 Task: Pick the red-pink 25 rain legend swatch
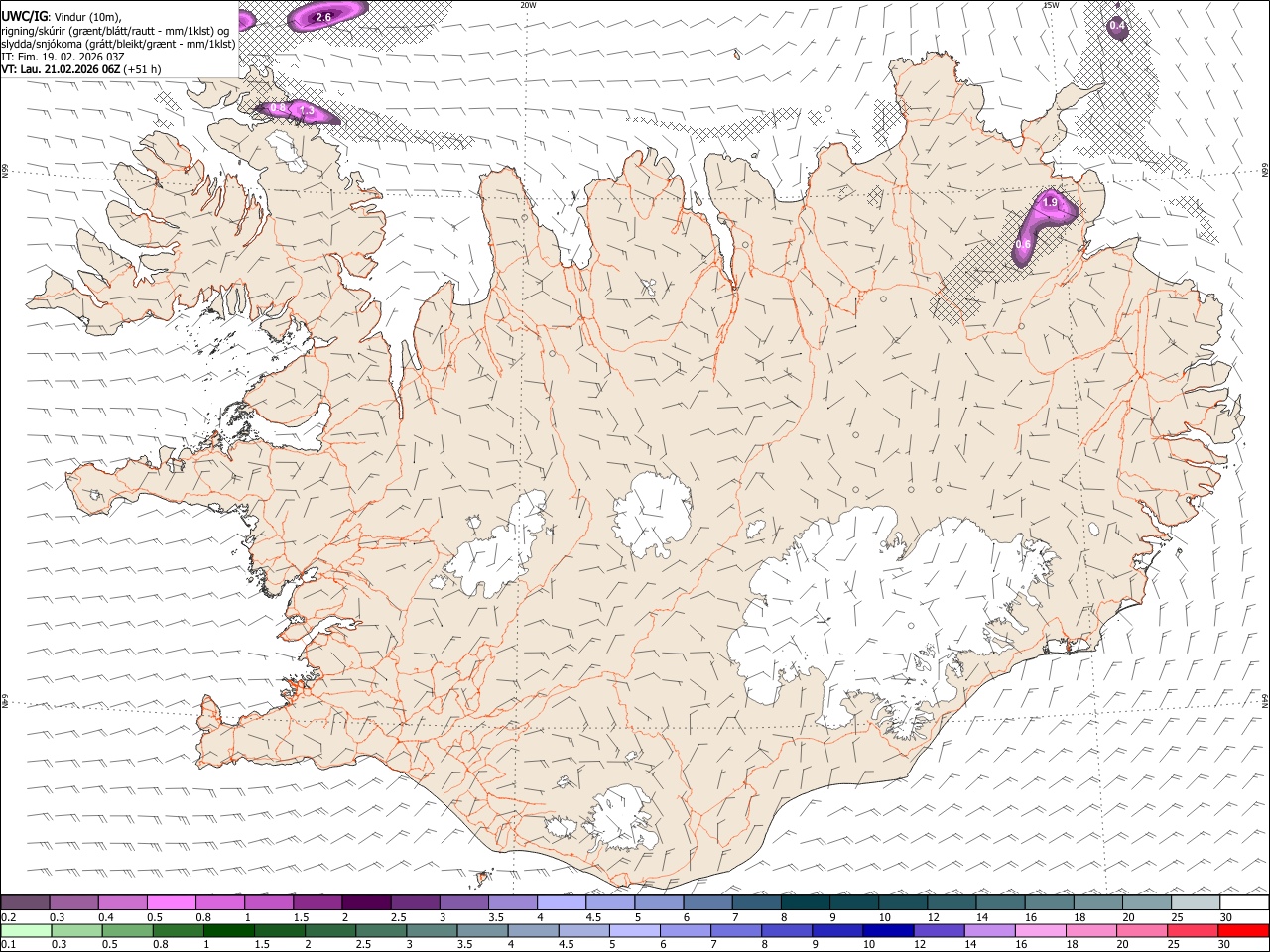[1191, 931]
